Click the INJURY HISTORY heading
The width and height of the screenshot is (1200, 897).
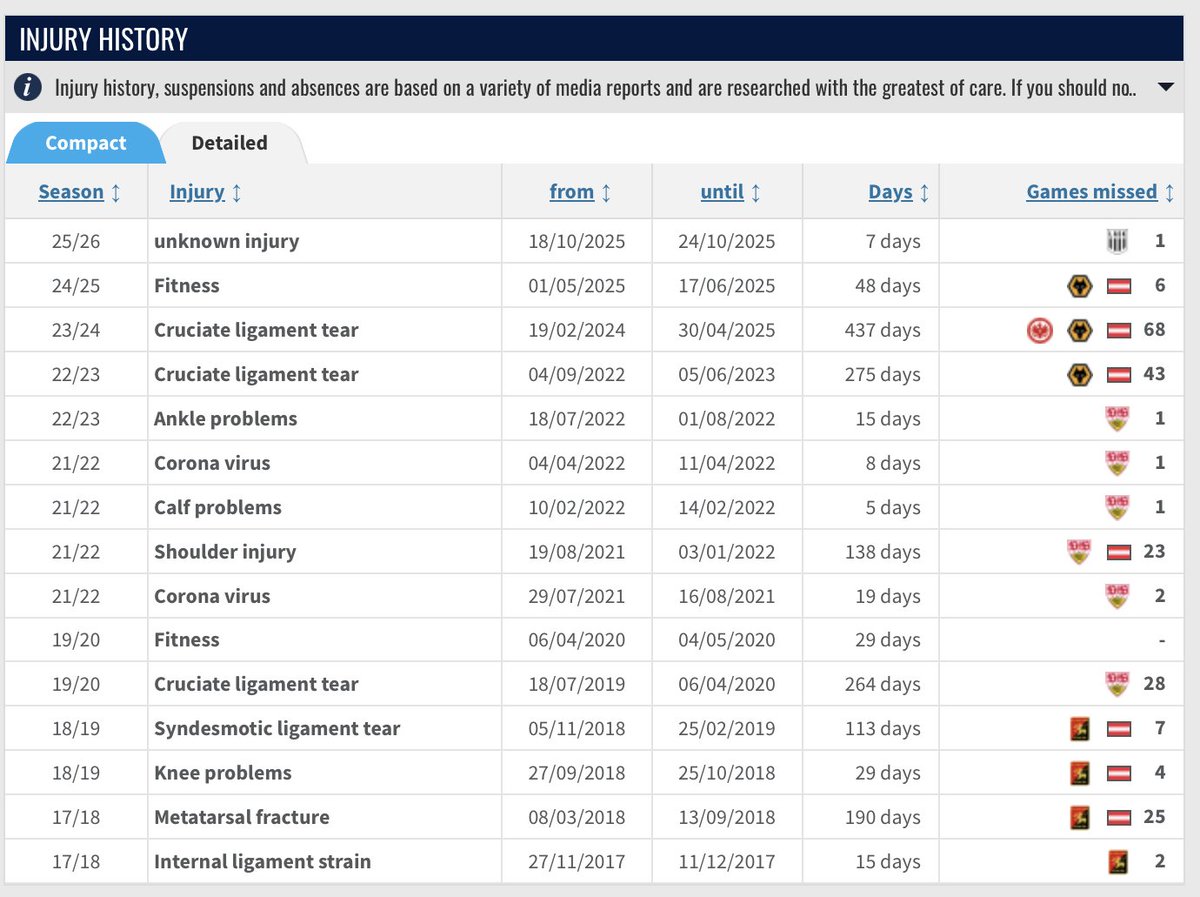point(103,40)
